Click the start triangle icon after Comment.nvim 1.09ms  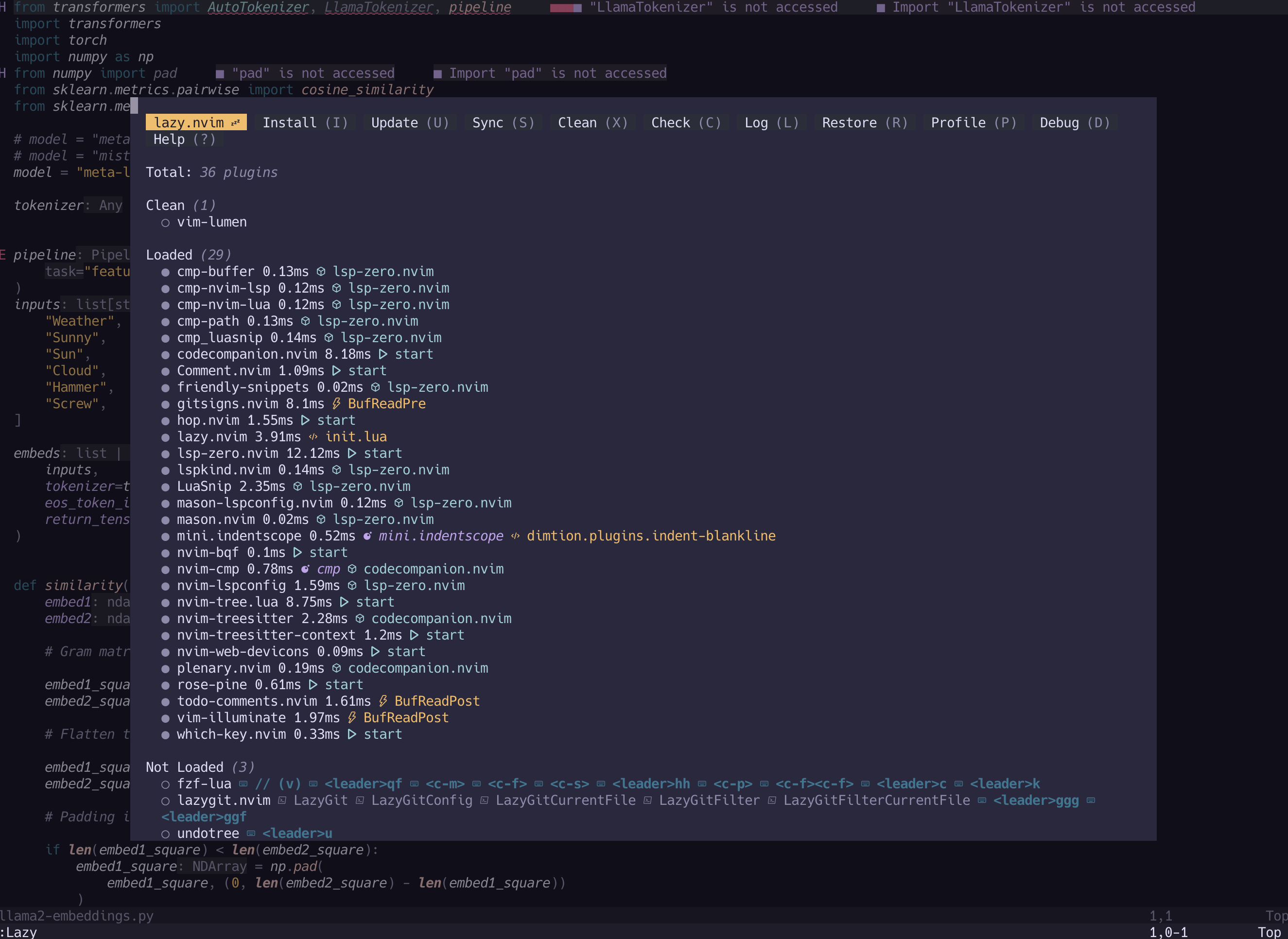coord(336,371)
